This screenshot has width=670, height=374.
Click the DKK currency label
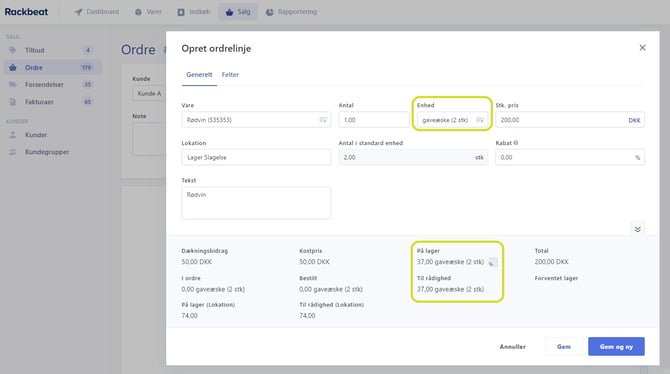(x=634, y=120)
